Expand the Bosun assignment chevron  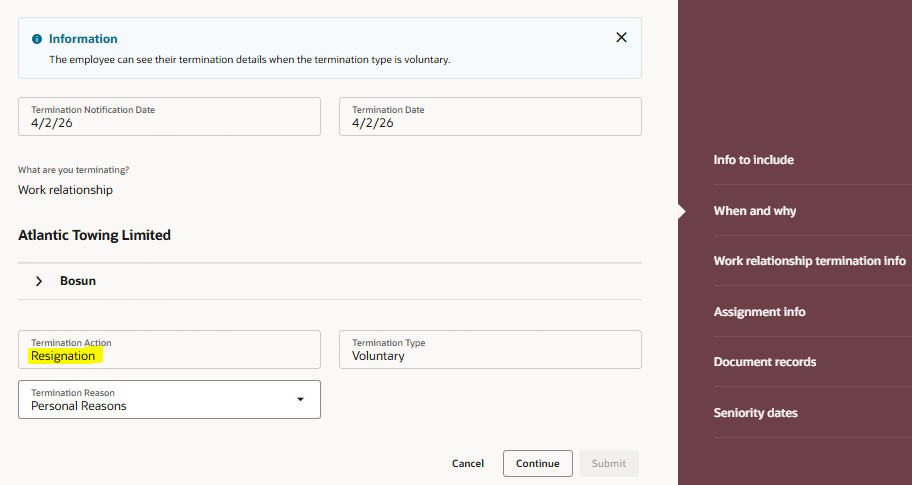pos(39,281)
